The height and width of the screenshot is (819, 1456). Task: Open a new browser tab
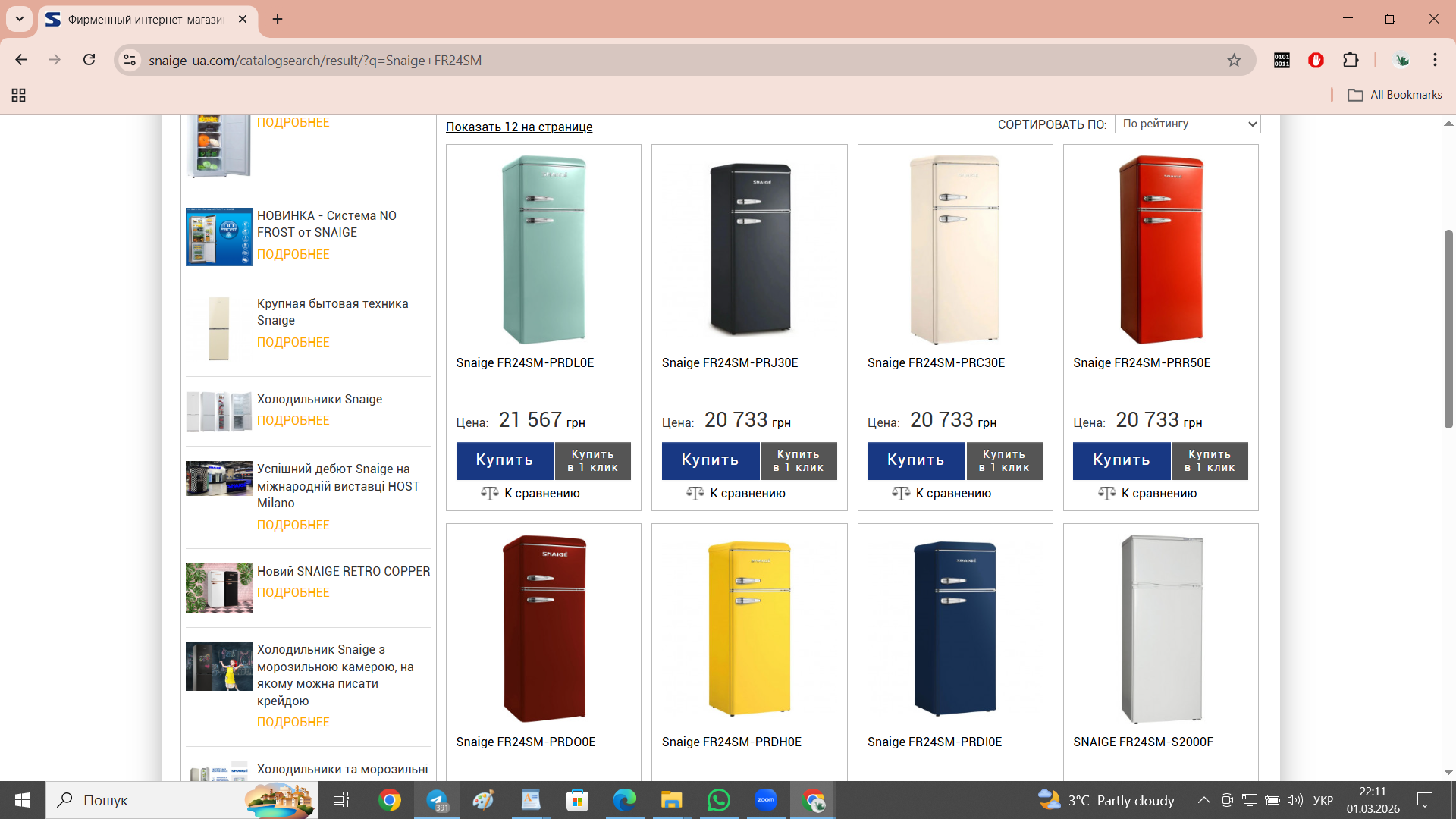click(278, 19)
